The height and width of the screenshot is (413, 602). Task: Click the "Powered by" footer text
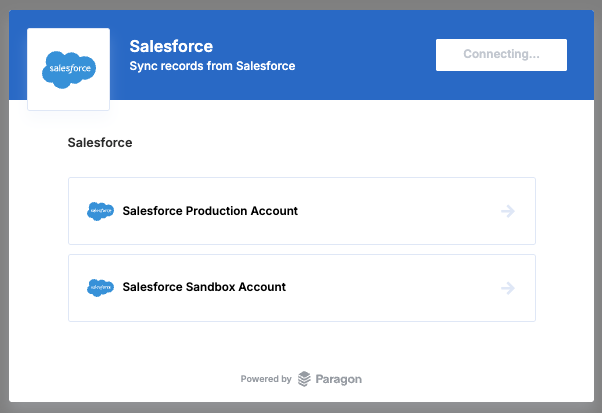pyautogui.click(x=266, y=379)
